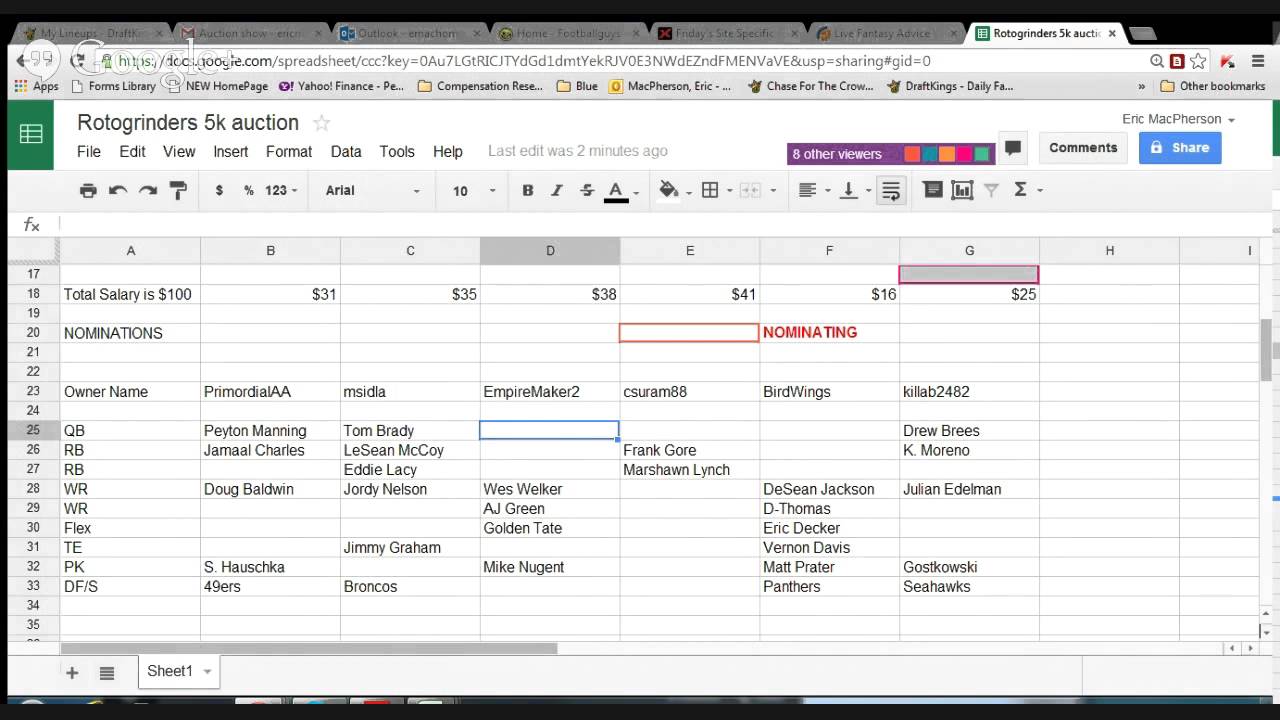
Task: Expand Eric MacPherson account menu
Action: click(1178, 119)
